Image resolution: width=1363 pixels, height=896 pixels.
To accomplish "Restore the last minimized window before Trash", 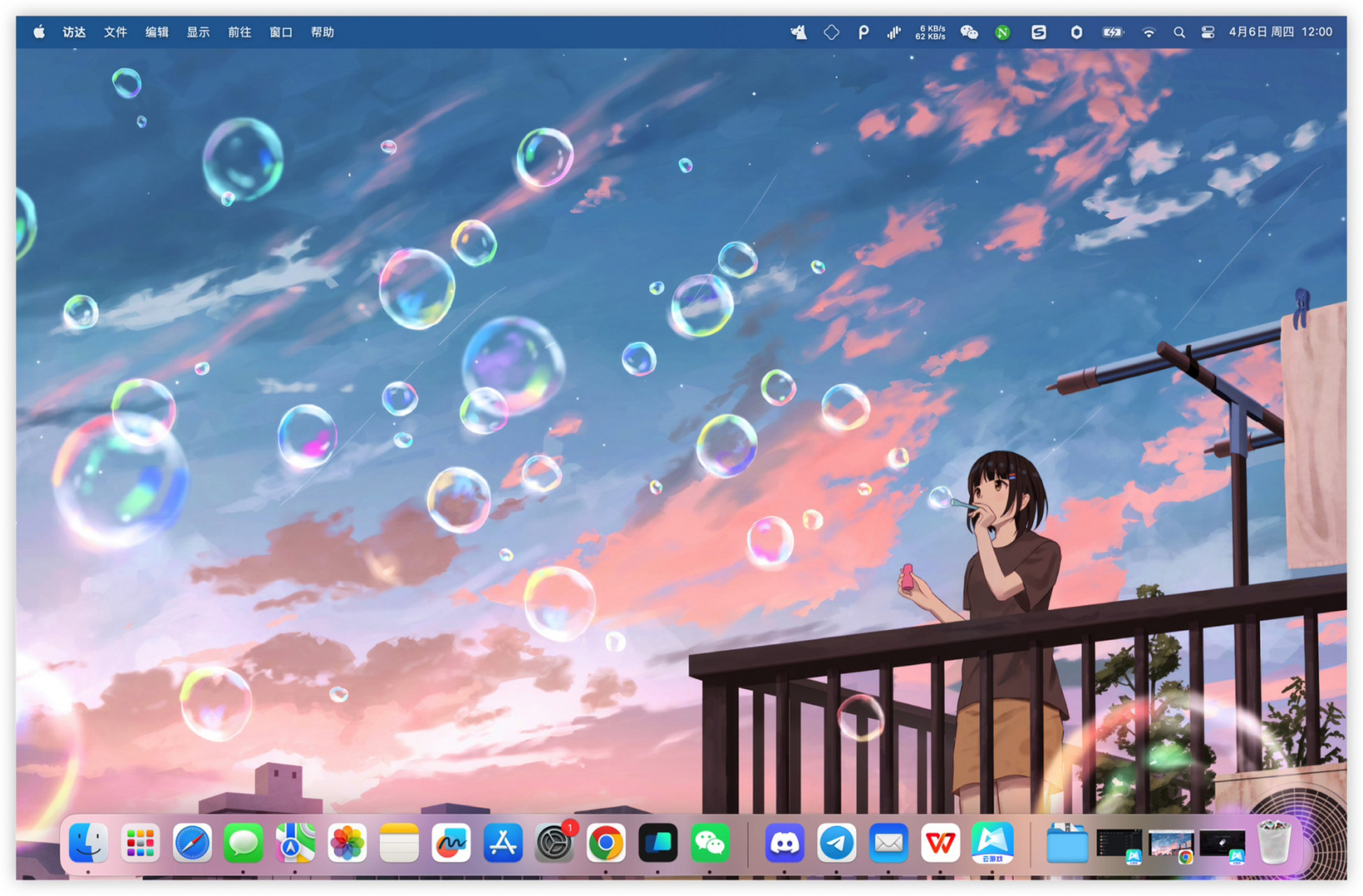I will point(1222,845).
